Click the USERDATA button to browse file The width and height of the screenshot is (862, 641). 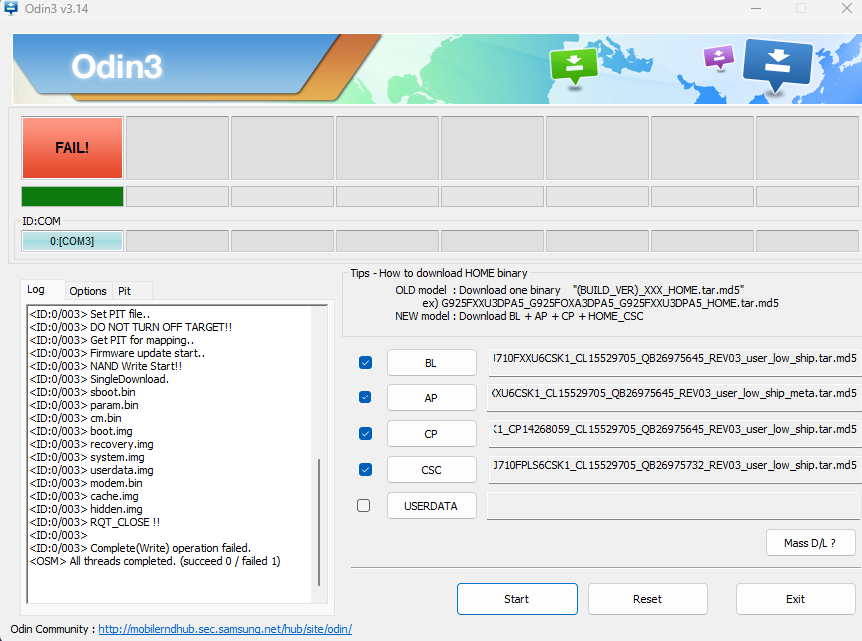[x=432, y=506]
